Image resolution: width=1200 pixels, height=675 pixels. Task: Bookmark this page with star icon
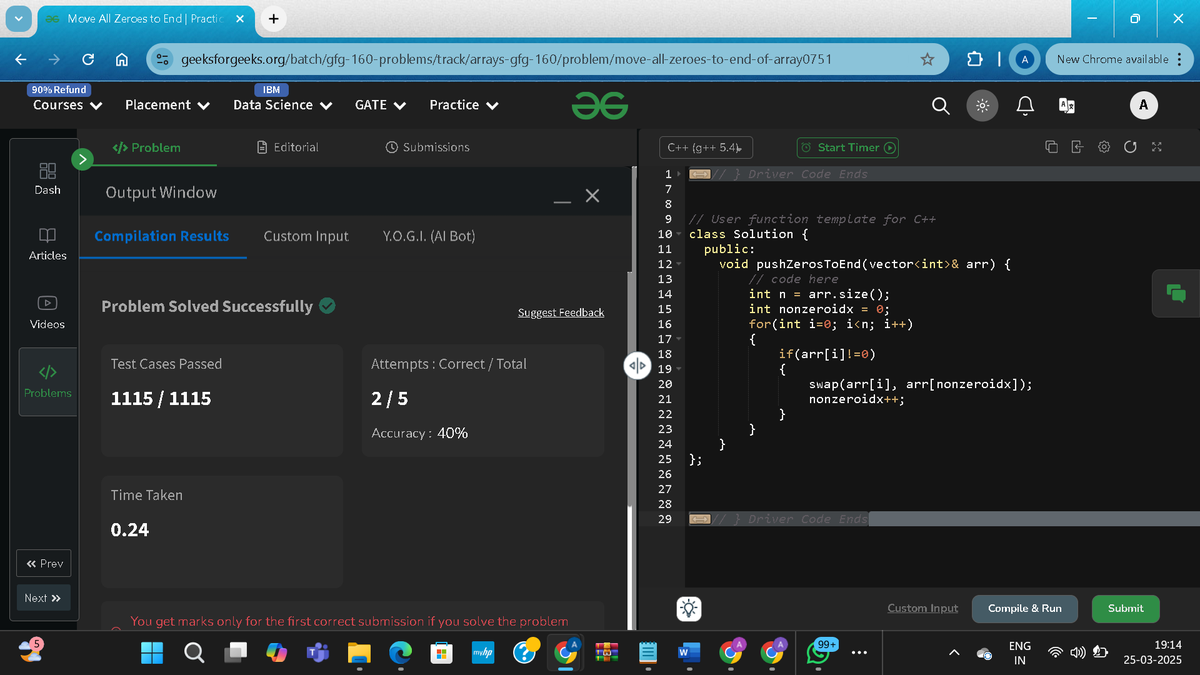pos(927,60)
